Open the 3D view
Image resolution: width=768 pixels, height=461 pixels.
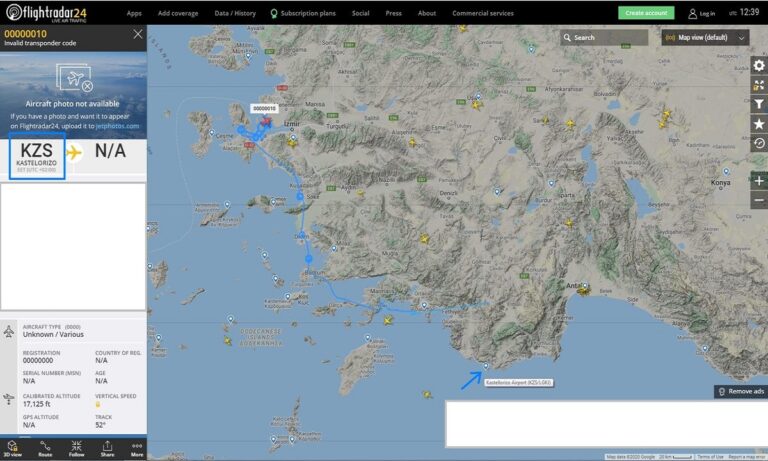13,448
